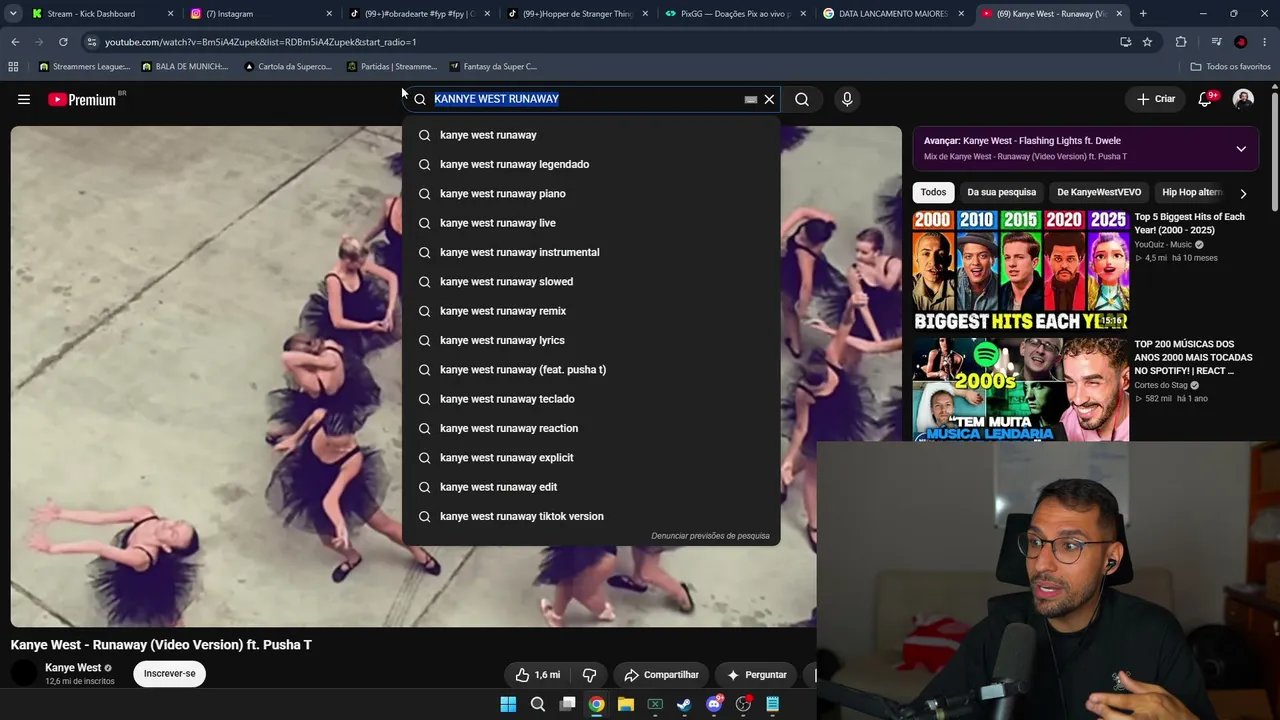Image resolution: width=1280 pixels, height=720 pixels.
Task: Open the account avatar menu
Action: click(x=1243, y=99)
